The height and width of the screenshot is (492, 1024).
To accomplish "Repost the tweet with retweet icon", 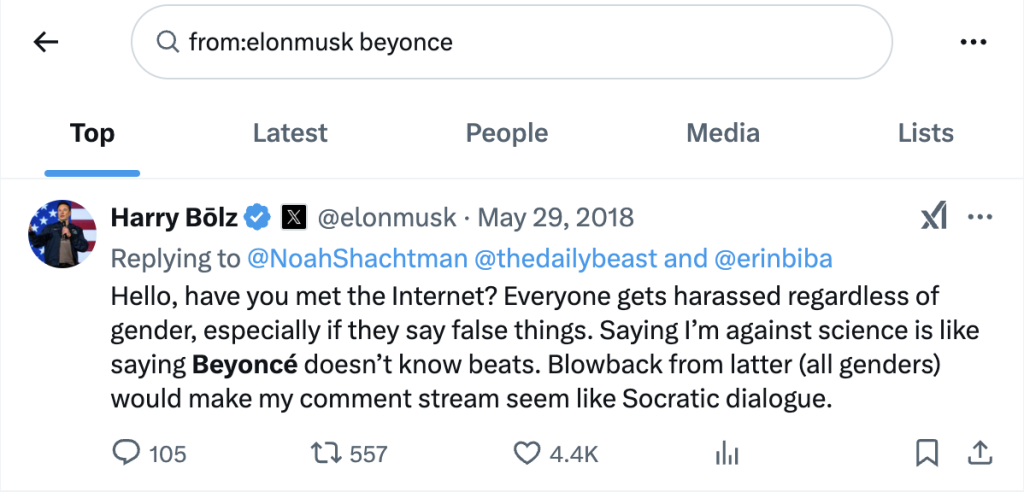I will point(324,453).
